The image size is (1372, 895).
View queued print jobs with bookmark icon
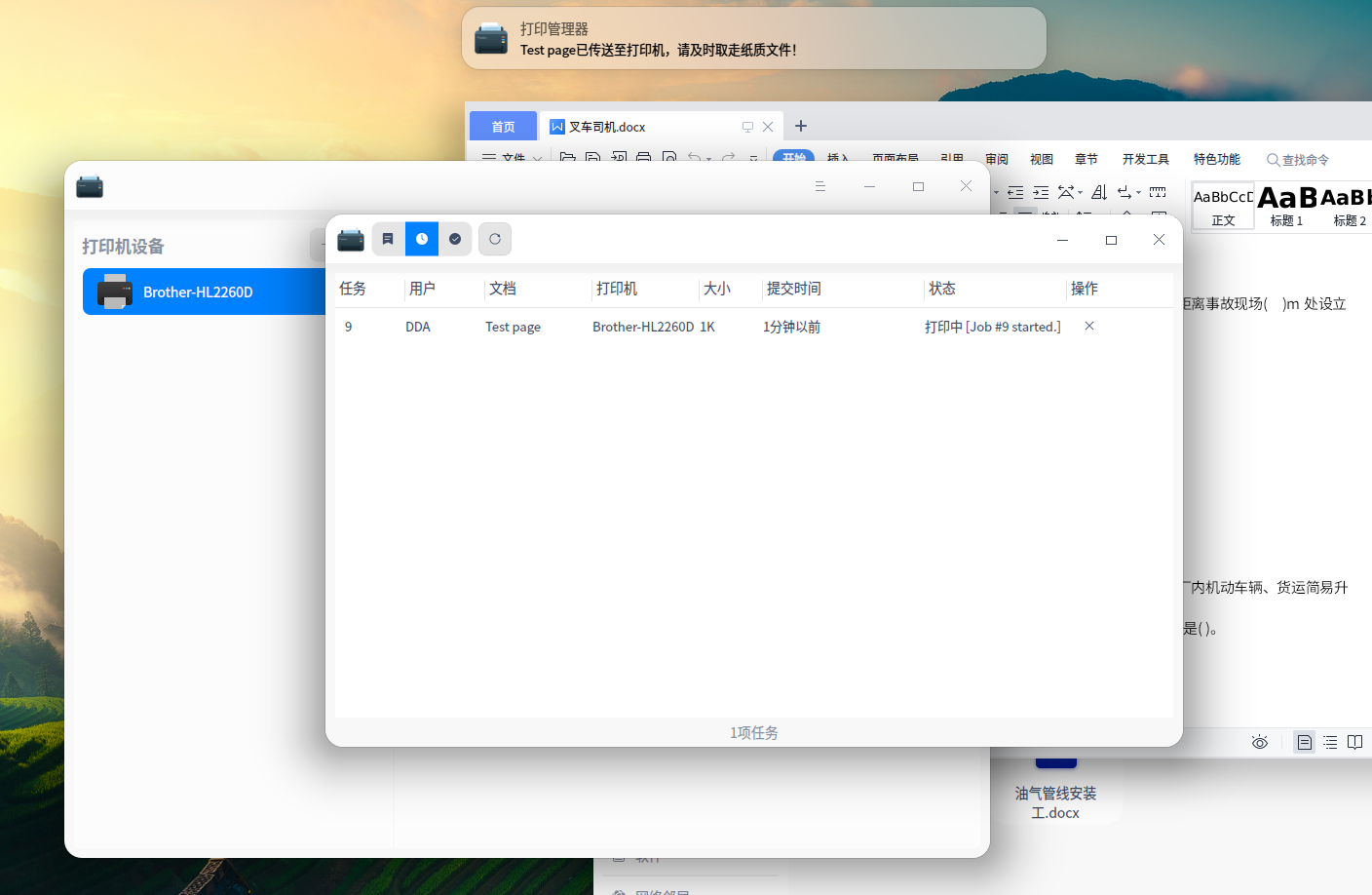click(x=388, y=239)
